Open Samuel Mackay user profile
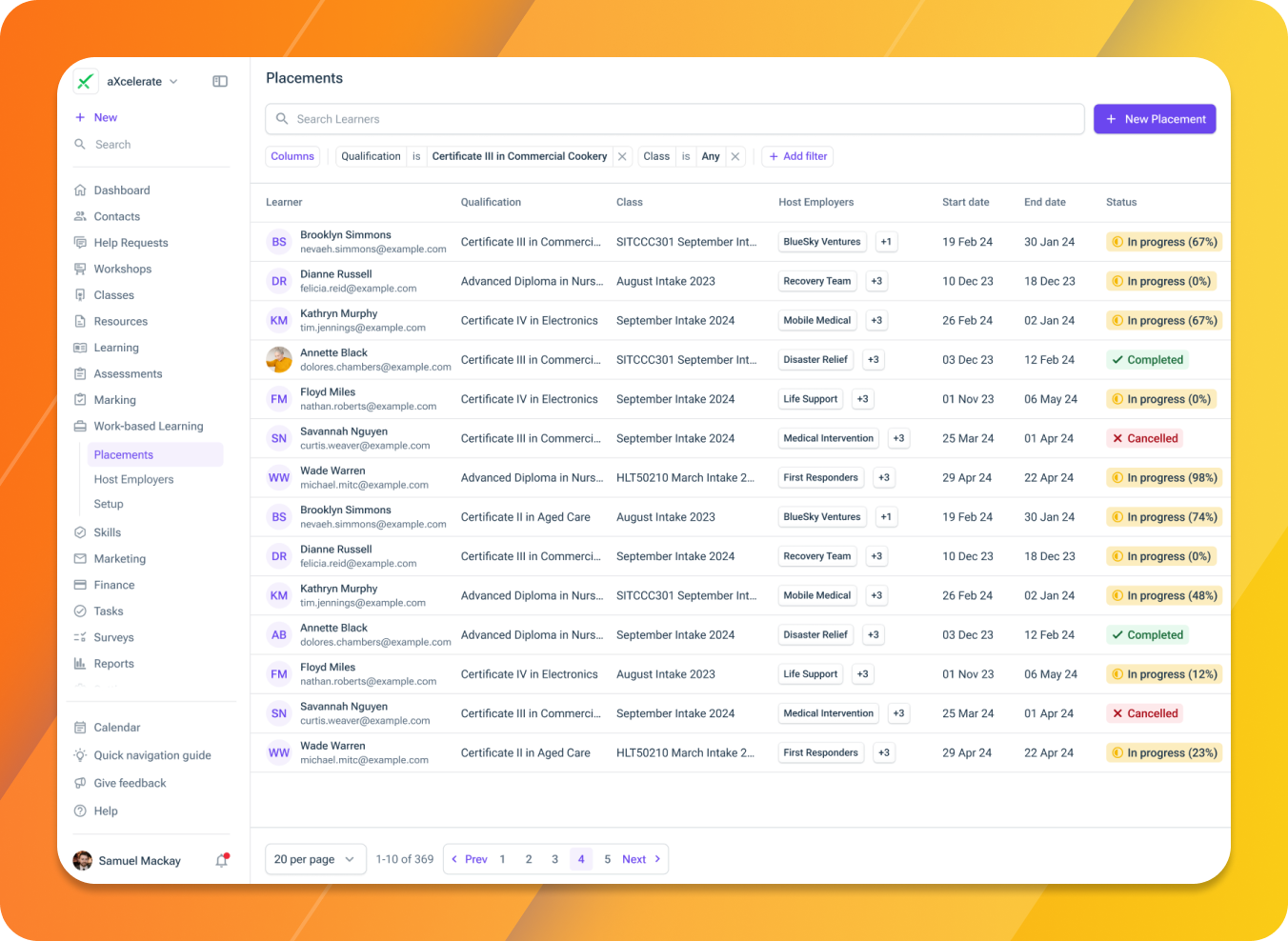1288x941 pixels. [x=128, y=860]
